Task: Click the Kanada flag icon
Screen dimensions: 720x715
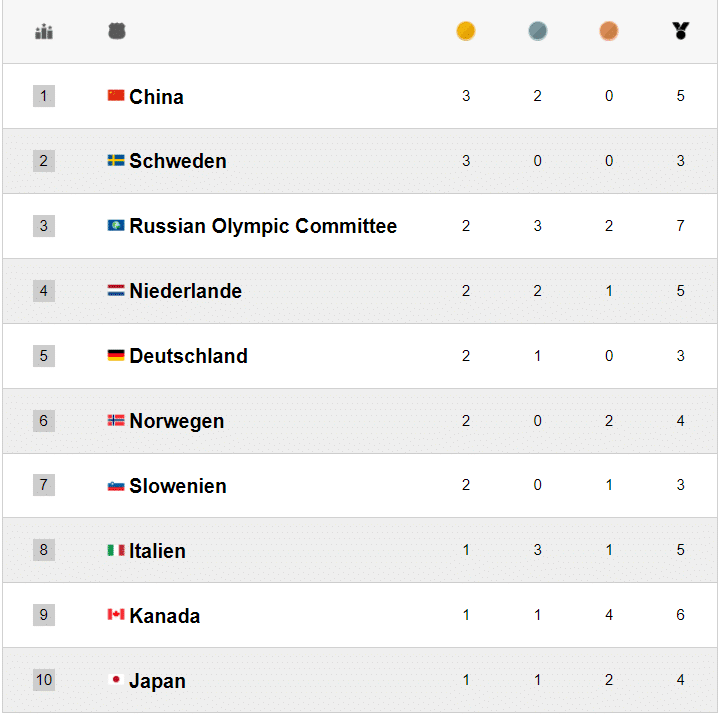Action: 116,615
